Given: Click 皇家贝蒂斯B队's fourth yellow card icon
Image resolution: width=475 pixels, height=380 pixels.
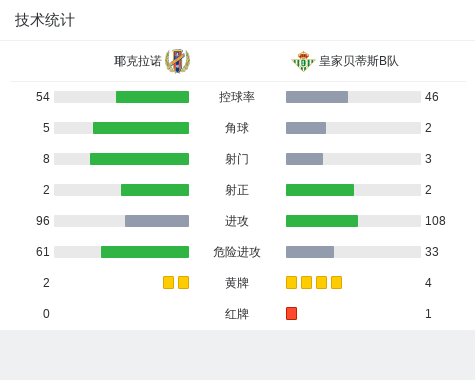Looking at the screenshot, I should (x=336, y=283).
